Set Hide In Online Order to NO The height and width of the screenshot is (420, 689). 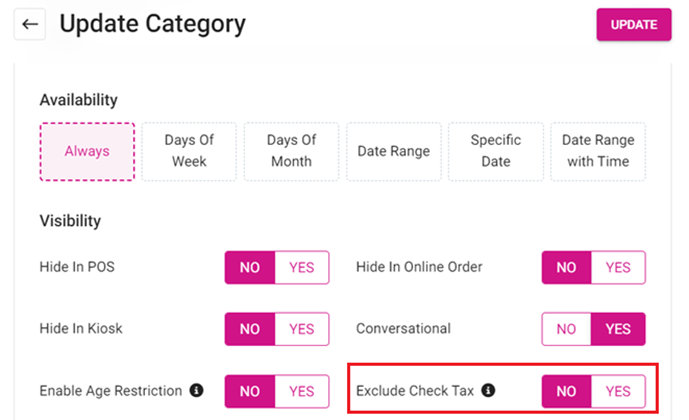pos(567,267)
